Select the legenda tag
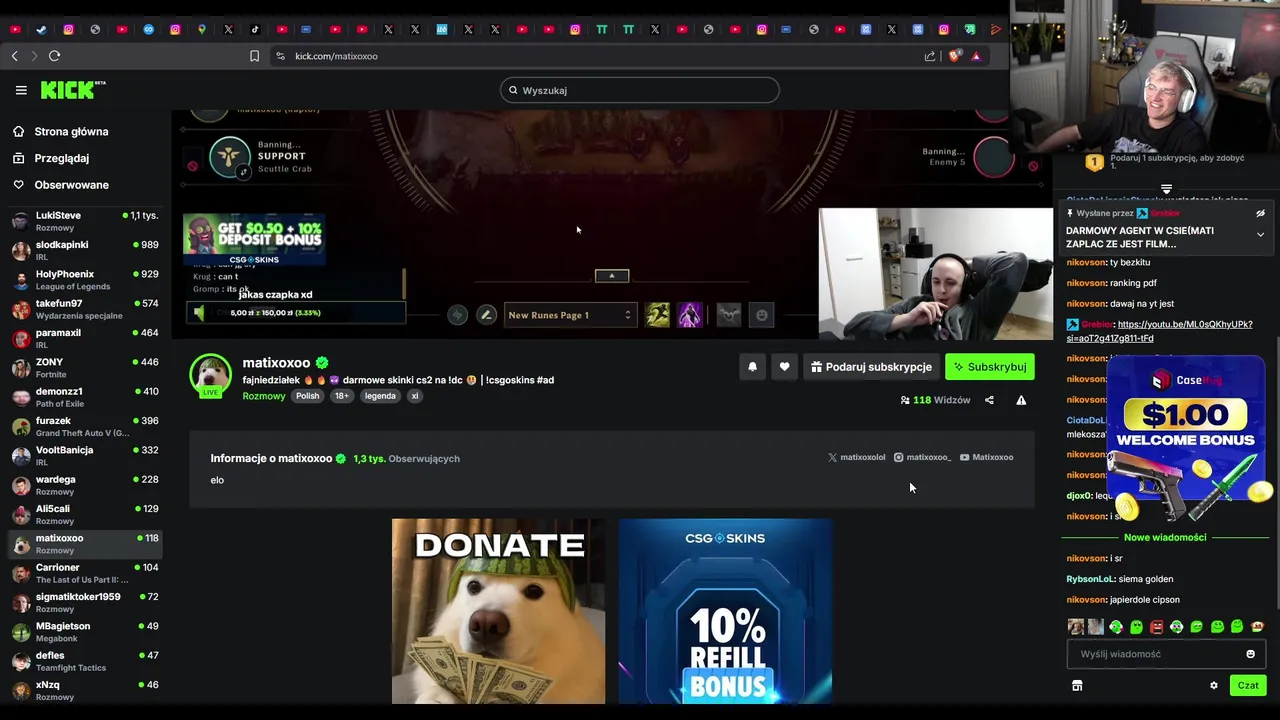Screen dimensions: 1280x720 point(380,396)
